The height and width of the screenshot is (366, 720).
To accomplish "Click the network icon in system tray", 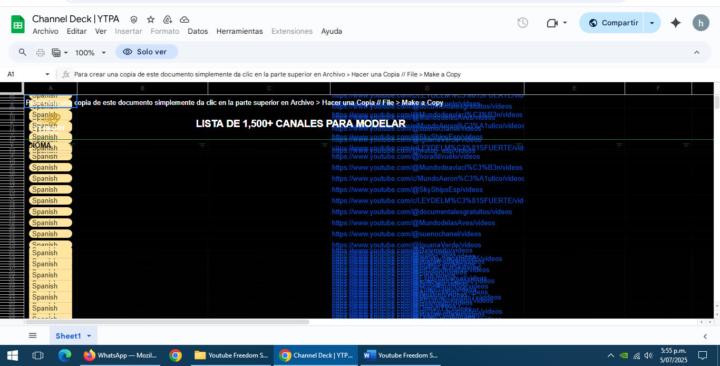I will [636, 355].
